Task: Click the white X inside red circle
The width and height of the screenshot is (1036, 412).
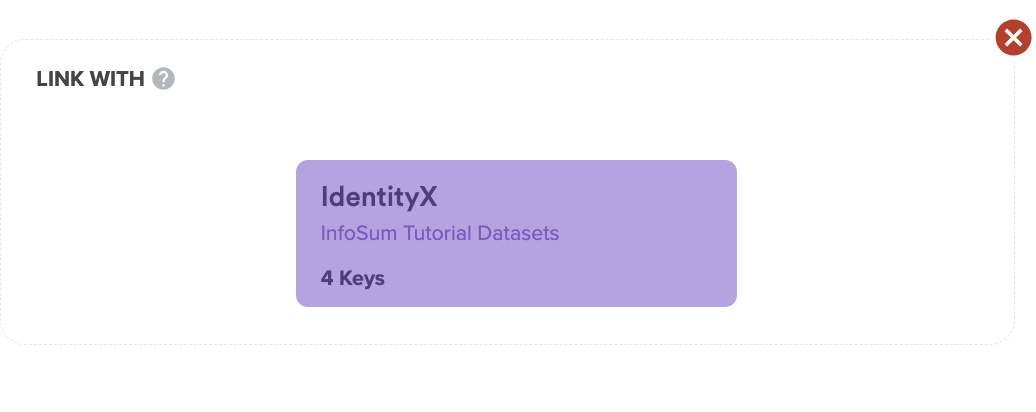Action: pyautogui.click(x=1013, y=38)
